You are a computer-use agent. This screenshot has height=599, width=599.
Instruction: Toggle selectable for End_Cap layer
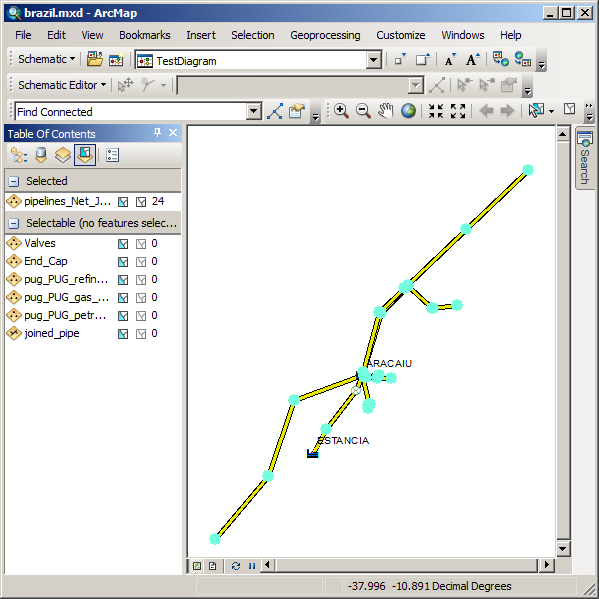(x=123, y=262)
